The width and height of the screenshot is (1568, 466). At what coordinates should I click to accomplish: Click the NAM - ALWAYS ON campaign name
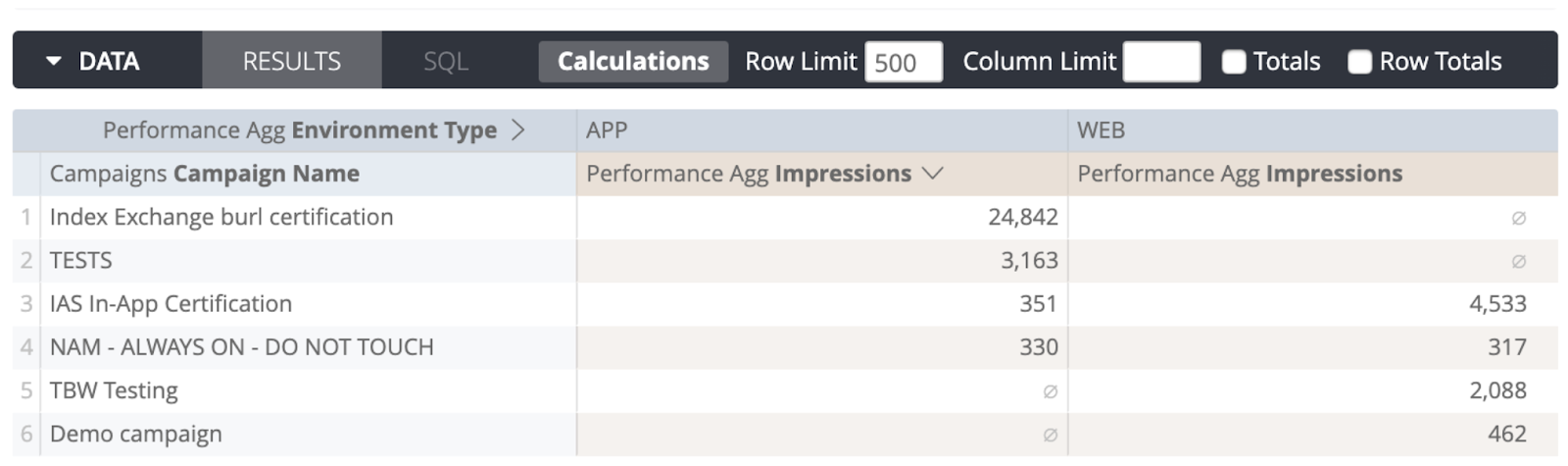click(x=241, y=347)
